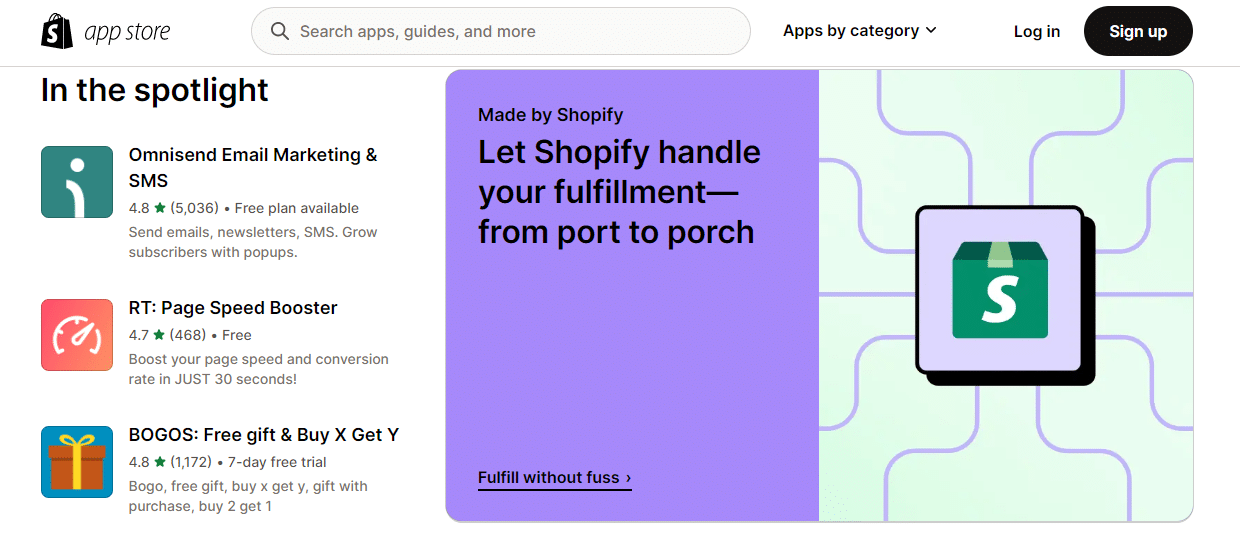Image resolution: width=1240 pixels, height=548 pixels.
Task: Click the app store wordmark text
Action: (x=127, y=32)
